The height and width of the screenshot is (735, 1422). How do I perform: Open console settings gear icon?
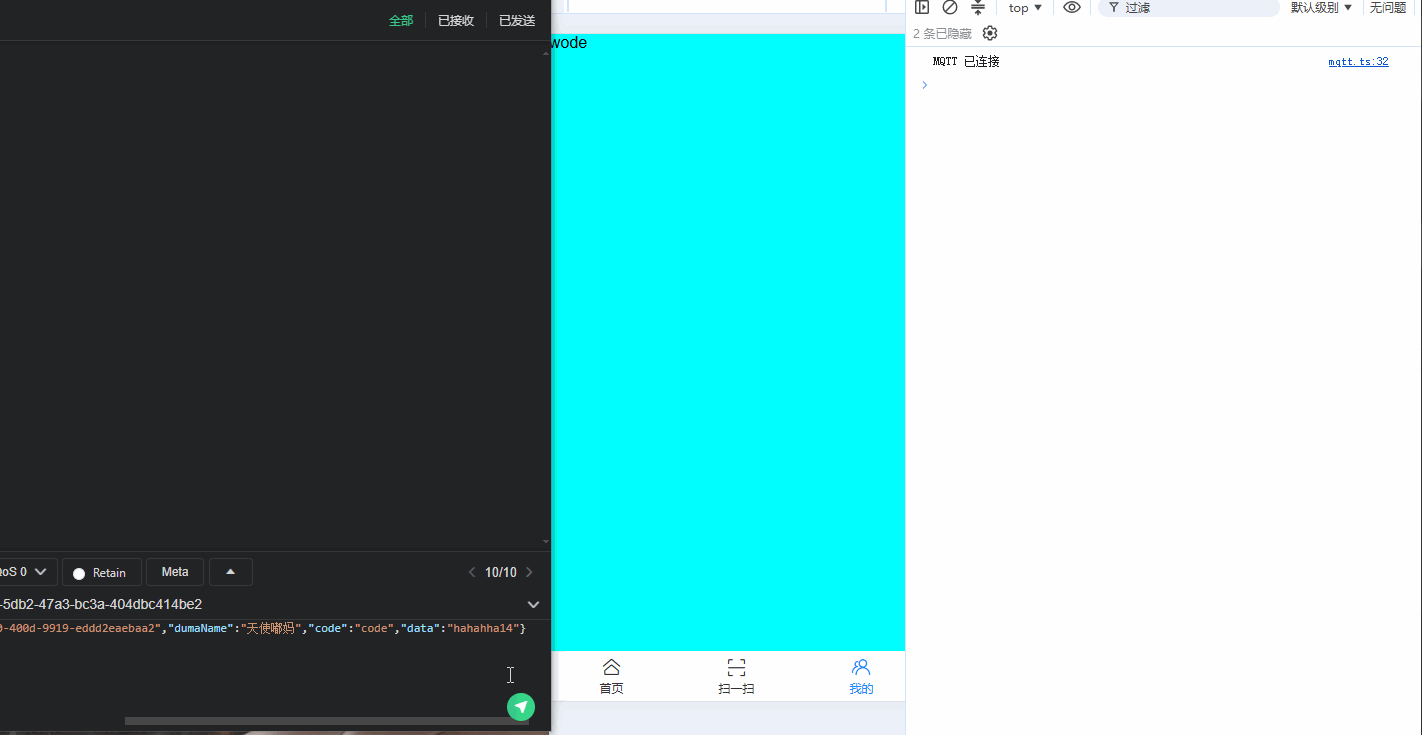click(x=990, y=33)
